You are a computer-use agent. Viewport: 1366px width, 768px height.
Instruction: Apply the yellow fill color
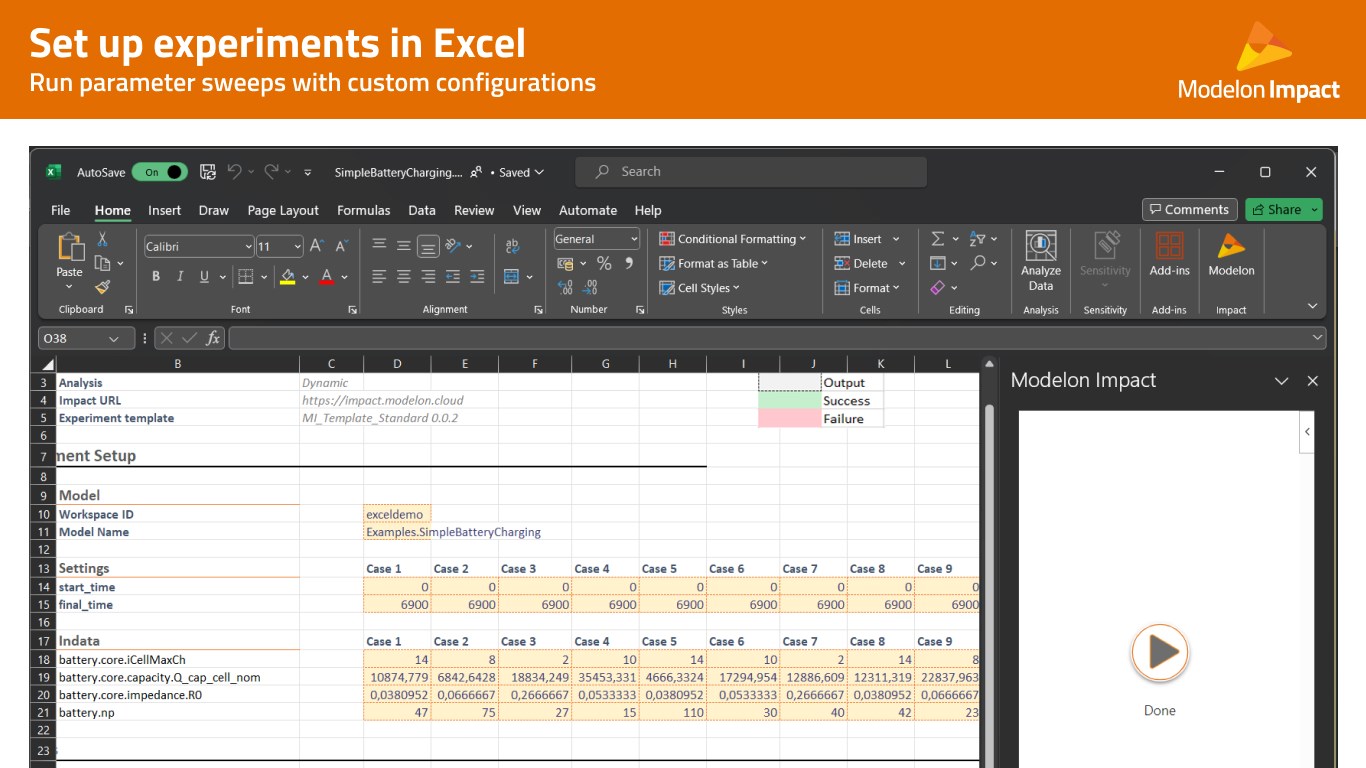288,277
